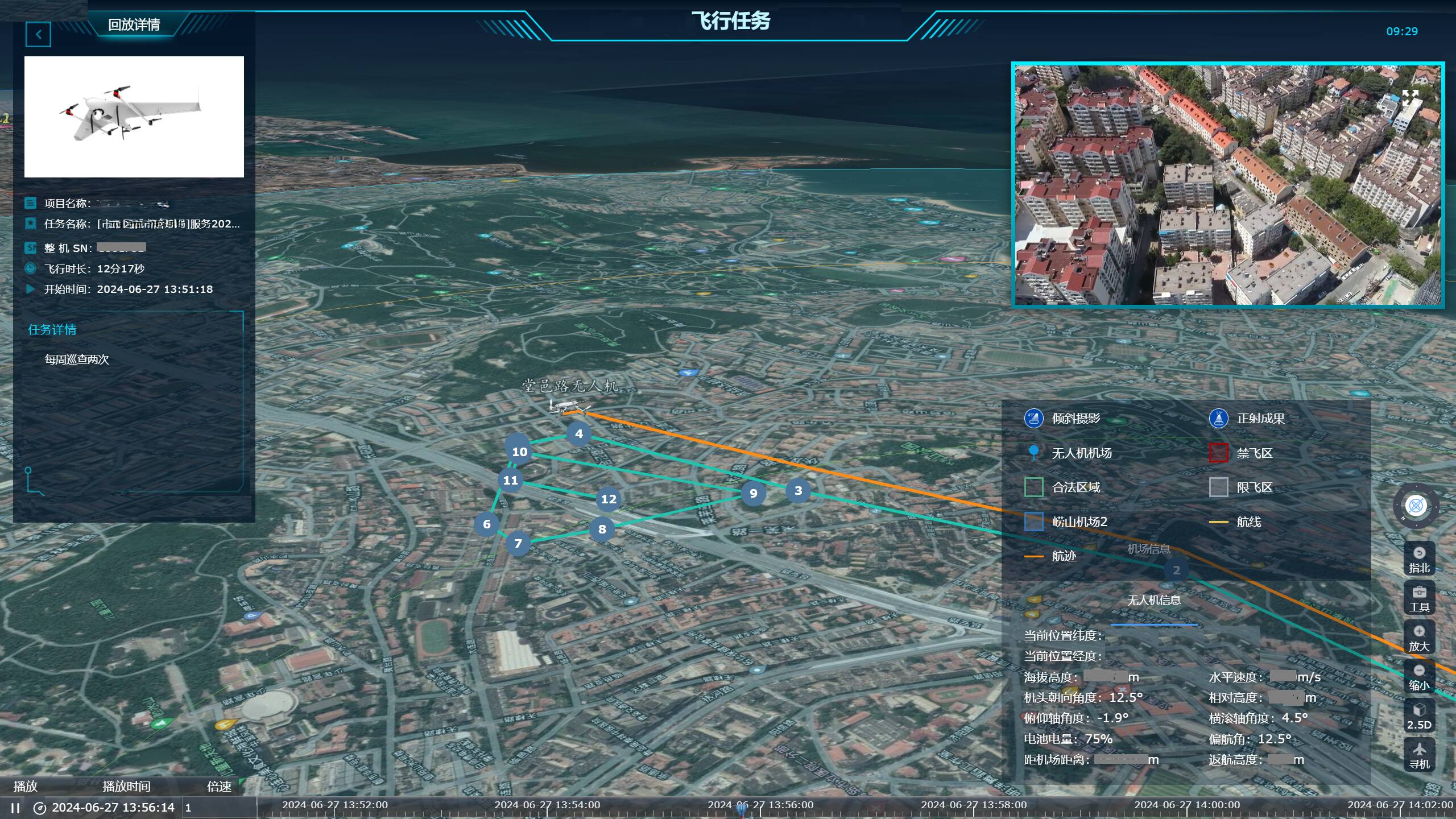Toggle the 正射成果 layer icon

(x=1218, y=419)
